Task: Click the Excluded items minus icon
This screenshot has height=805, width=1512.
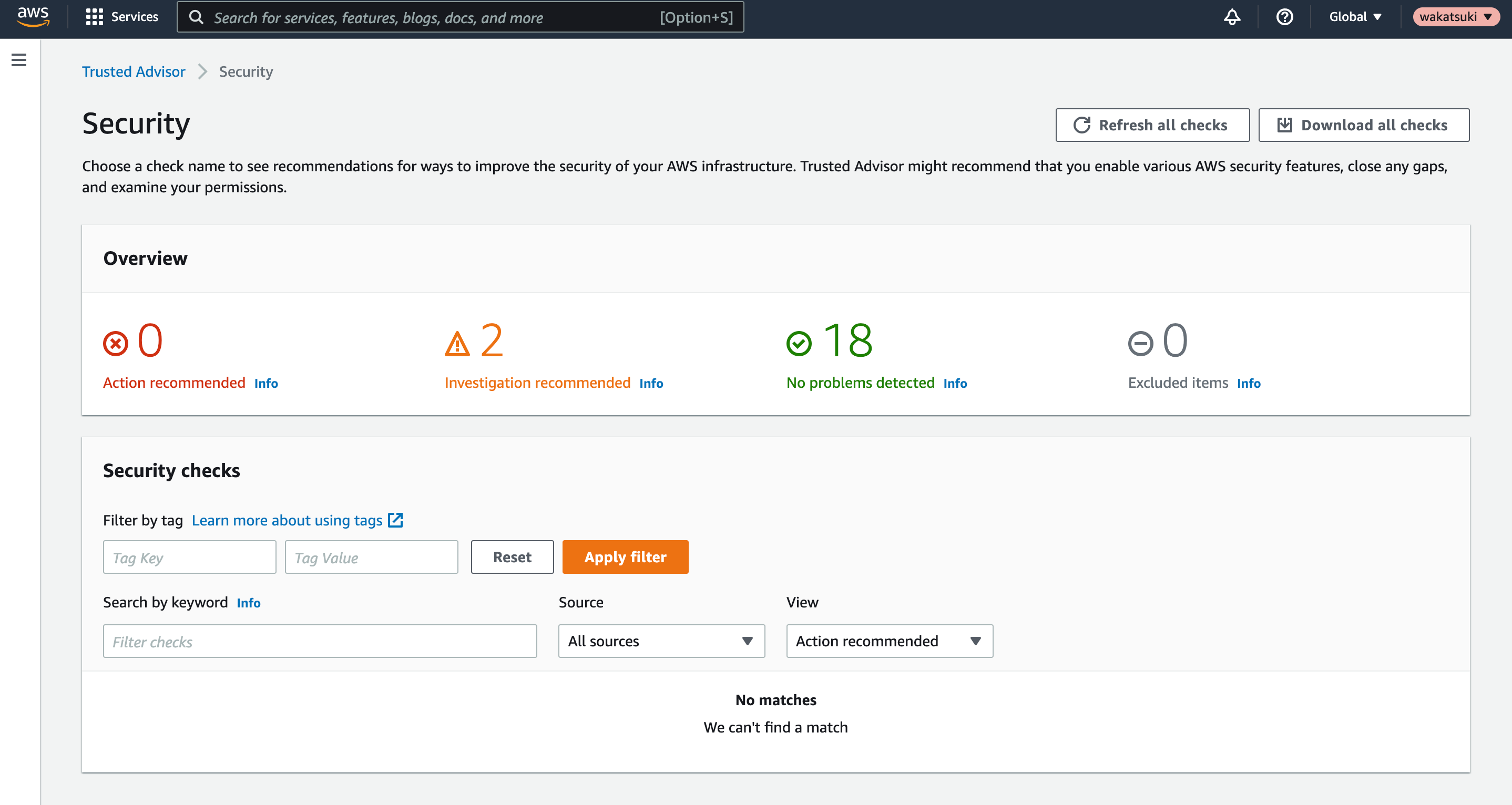Action: coord(1140,343)
